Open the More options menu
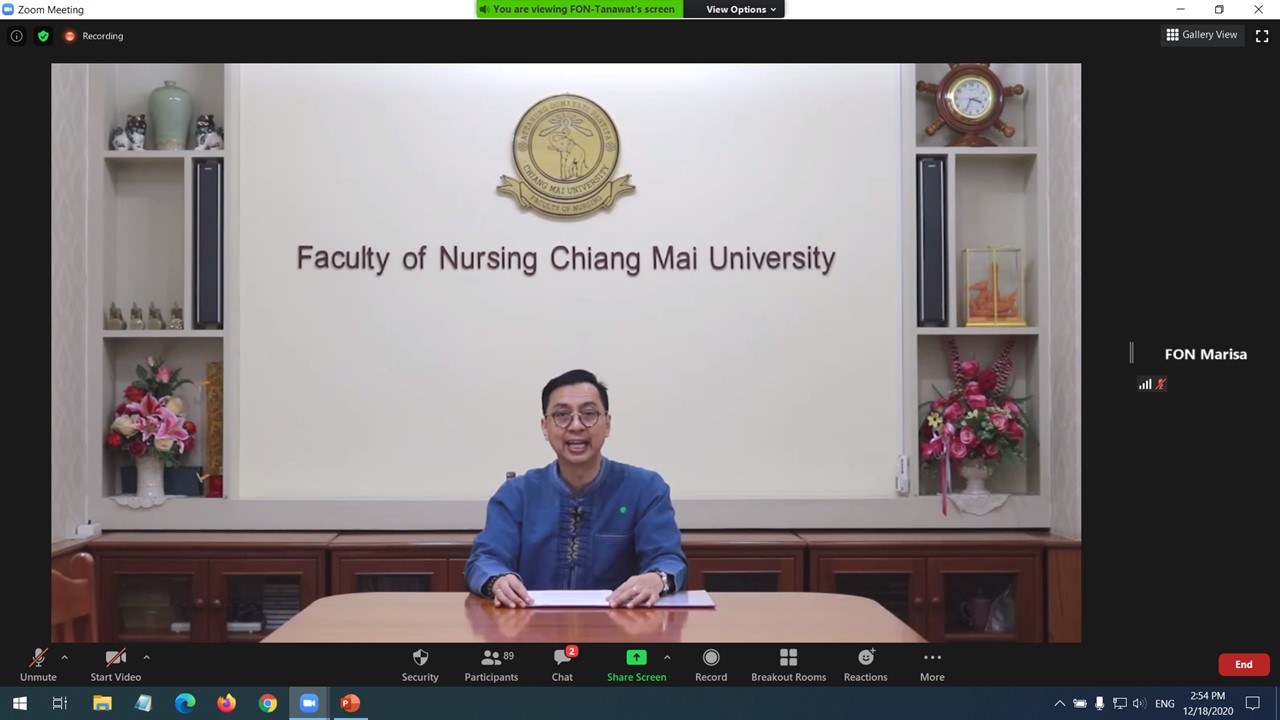The height and width of the screenshot is (720, 1280). (x=932, y=665)
